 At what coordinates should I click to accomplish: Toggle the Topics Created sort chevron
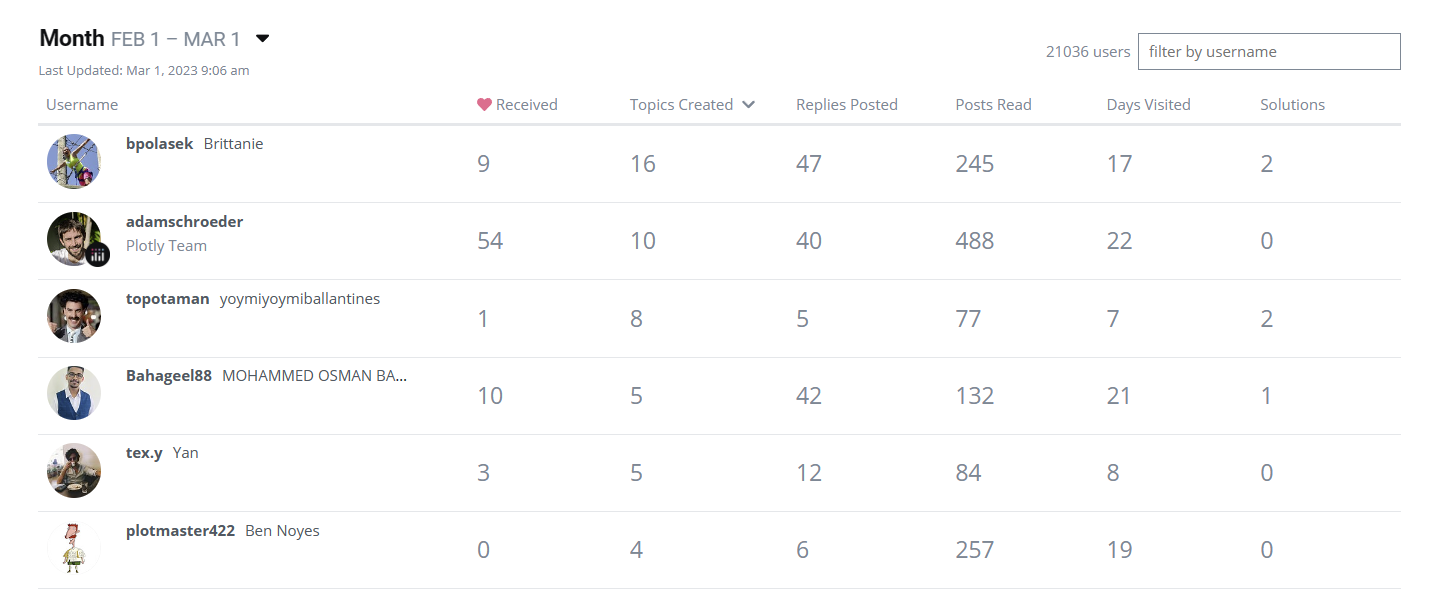(748, 105)
